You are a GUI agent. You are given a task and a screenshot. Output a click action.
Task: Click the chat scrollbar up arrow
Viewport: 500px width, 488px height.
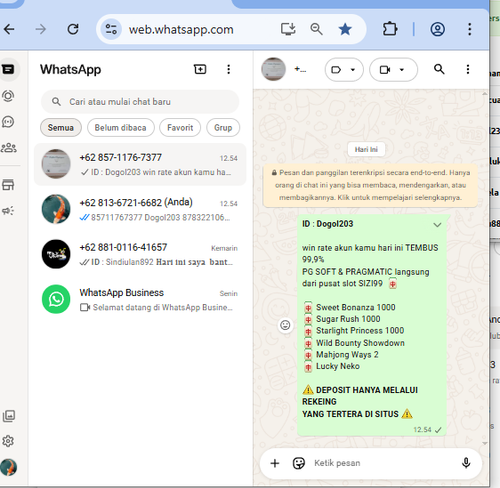[x=485, y=94]
